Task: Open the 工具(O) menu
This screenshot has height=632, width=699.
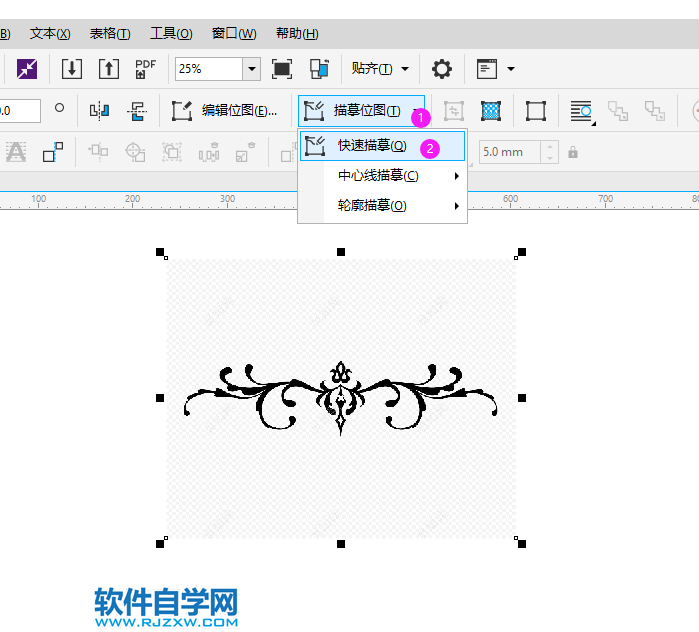Action: pyautogui.click(x=171, y=34)
